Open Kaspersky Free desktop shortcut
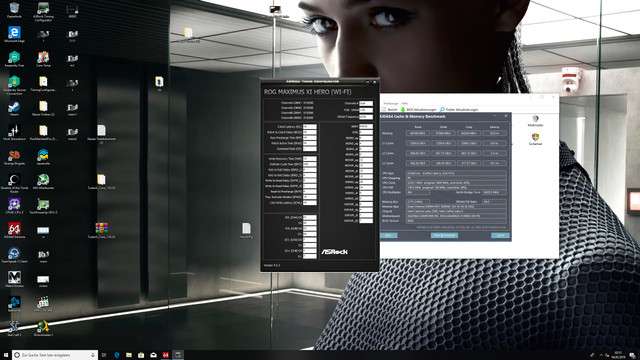Viewport: 640px width, 360px height. pos(14,59)
